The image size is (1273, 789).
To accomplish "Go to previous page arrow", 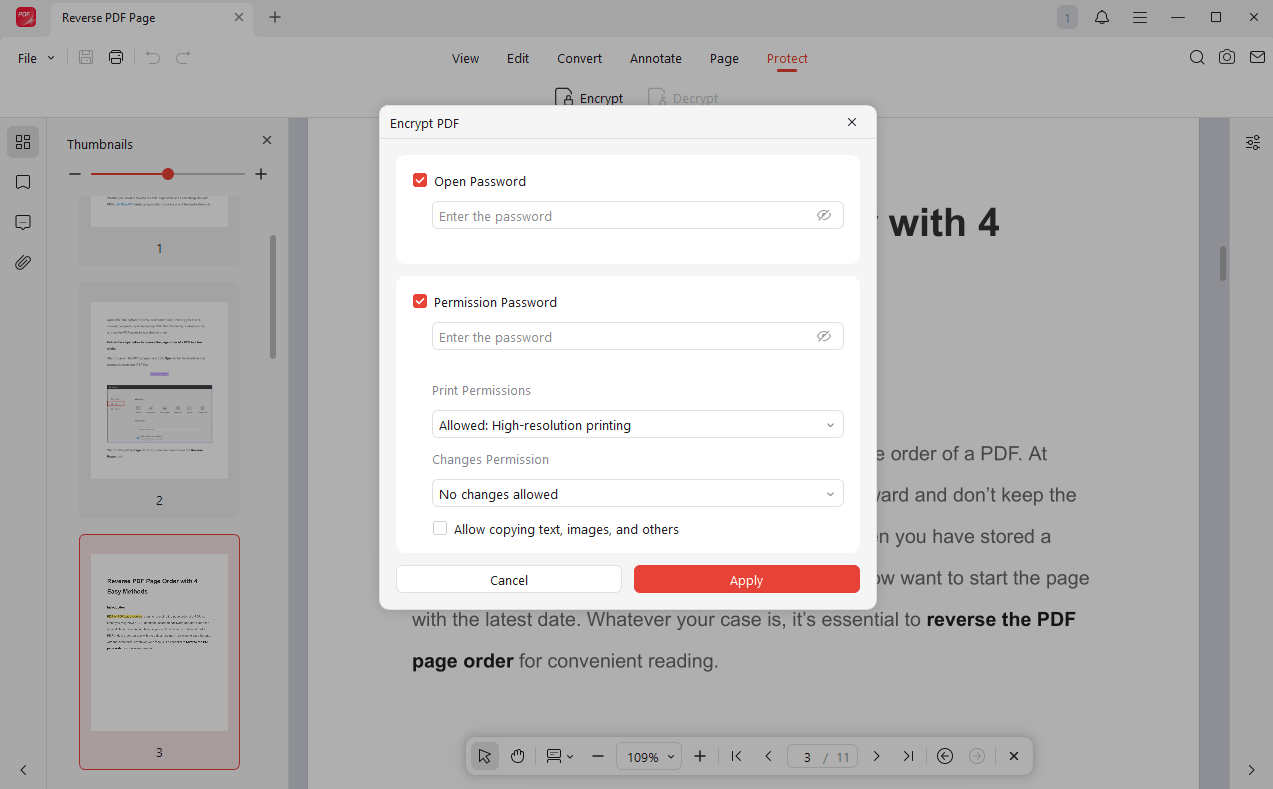I will 768,756.
